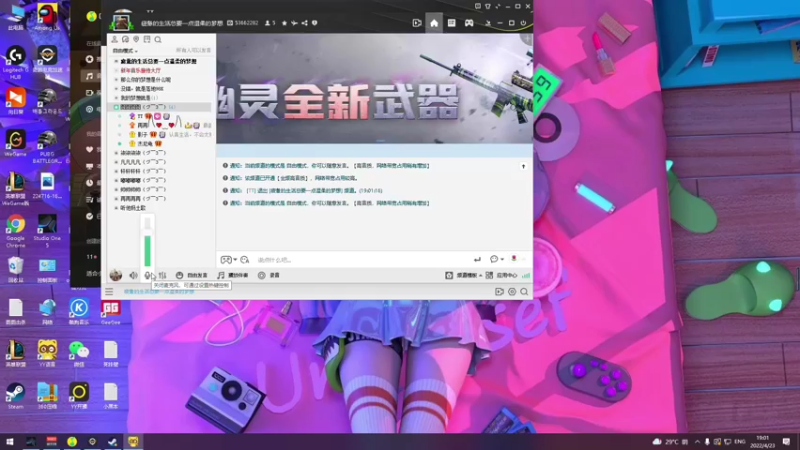
Task: Click the bottom-right video camera icon
Action: [x=499, y=292]
